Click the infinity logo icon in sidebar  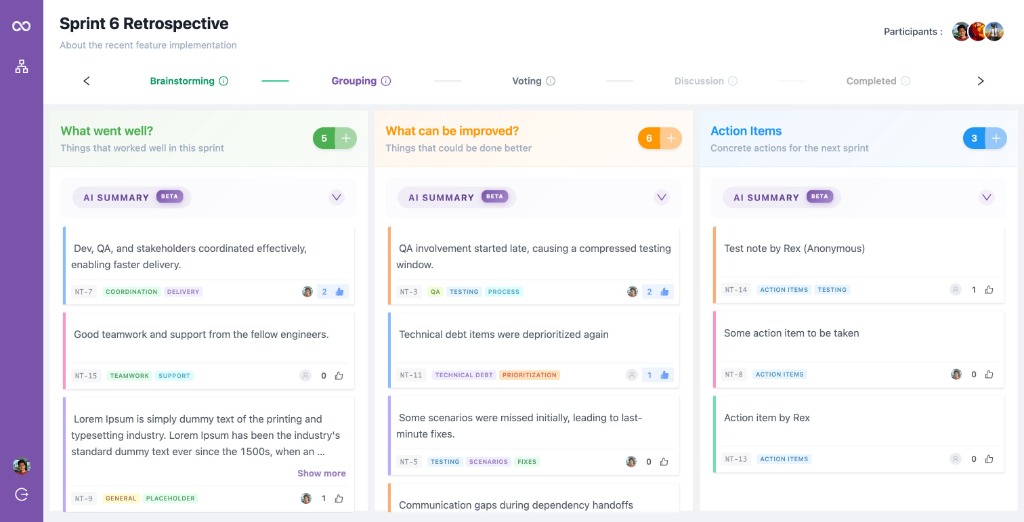pyautogui.click(x=22, y=26)
